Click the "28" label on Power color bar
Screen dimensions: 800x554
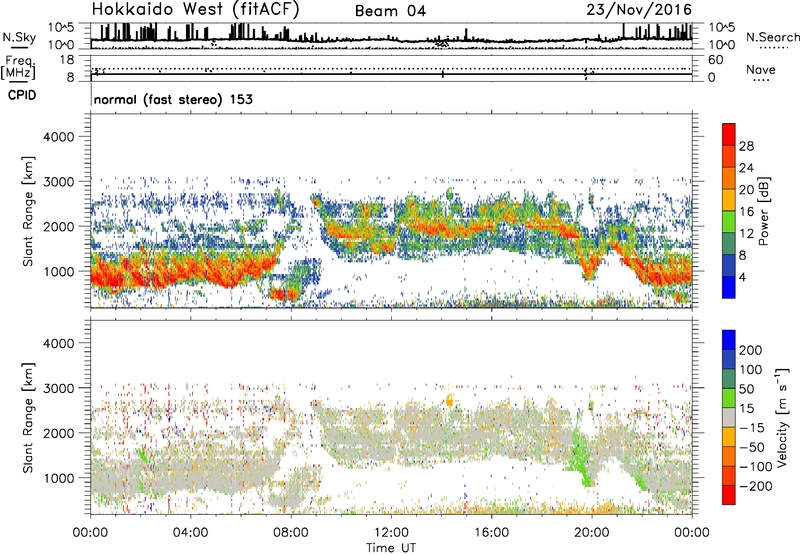[746, 146]
